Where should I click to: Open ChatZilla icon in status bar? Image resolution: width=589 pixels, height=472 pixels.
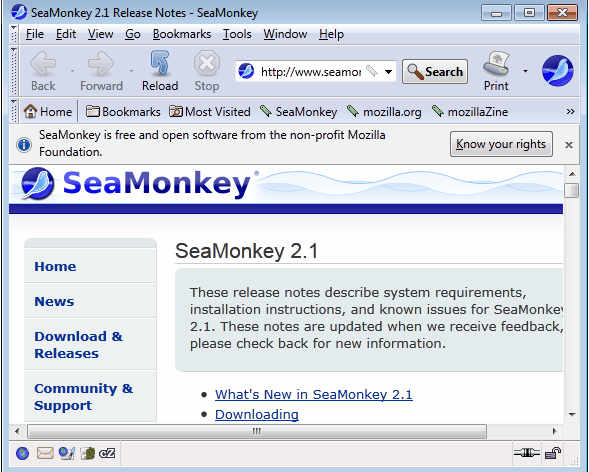pyautogui.click(x=107, y=454)
